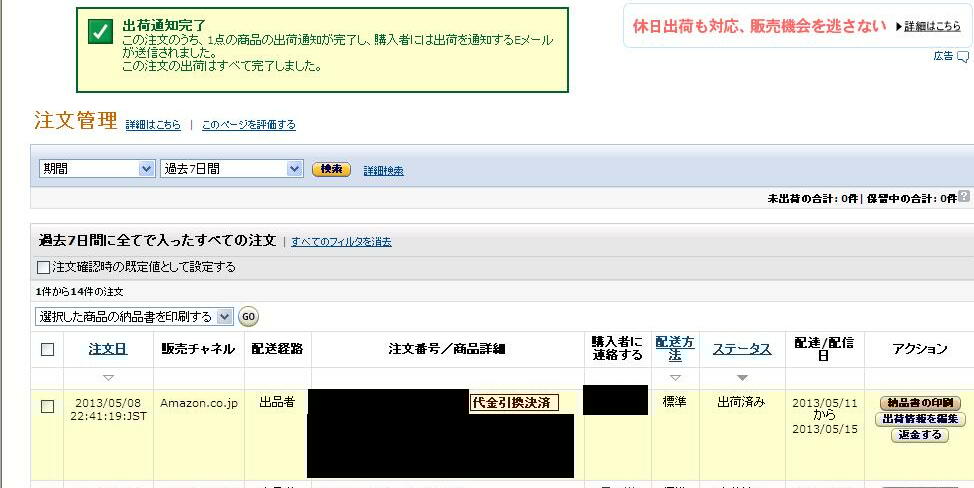Click 1件から14件の注文 text
Viewport: 974px width, 488px height.
tap(80, 292)
